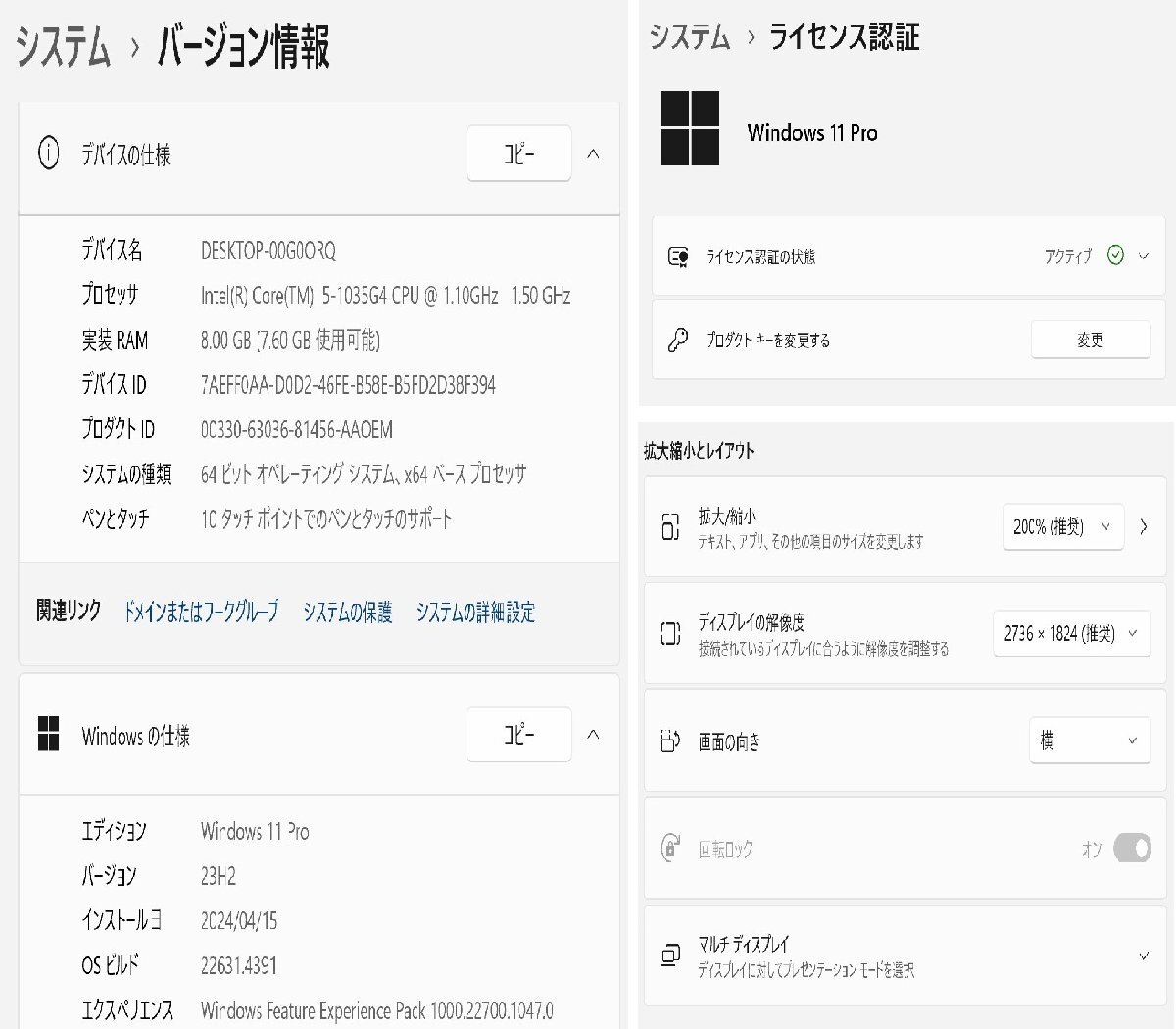Open the システムの保護 link

347,612
